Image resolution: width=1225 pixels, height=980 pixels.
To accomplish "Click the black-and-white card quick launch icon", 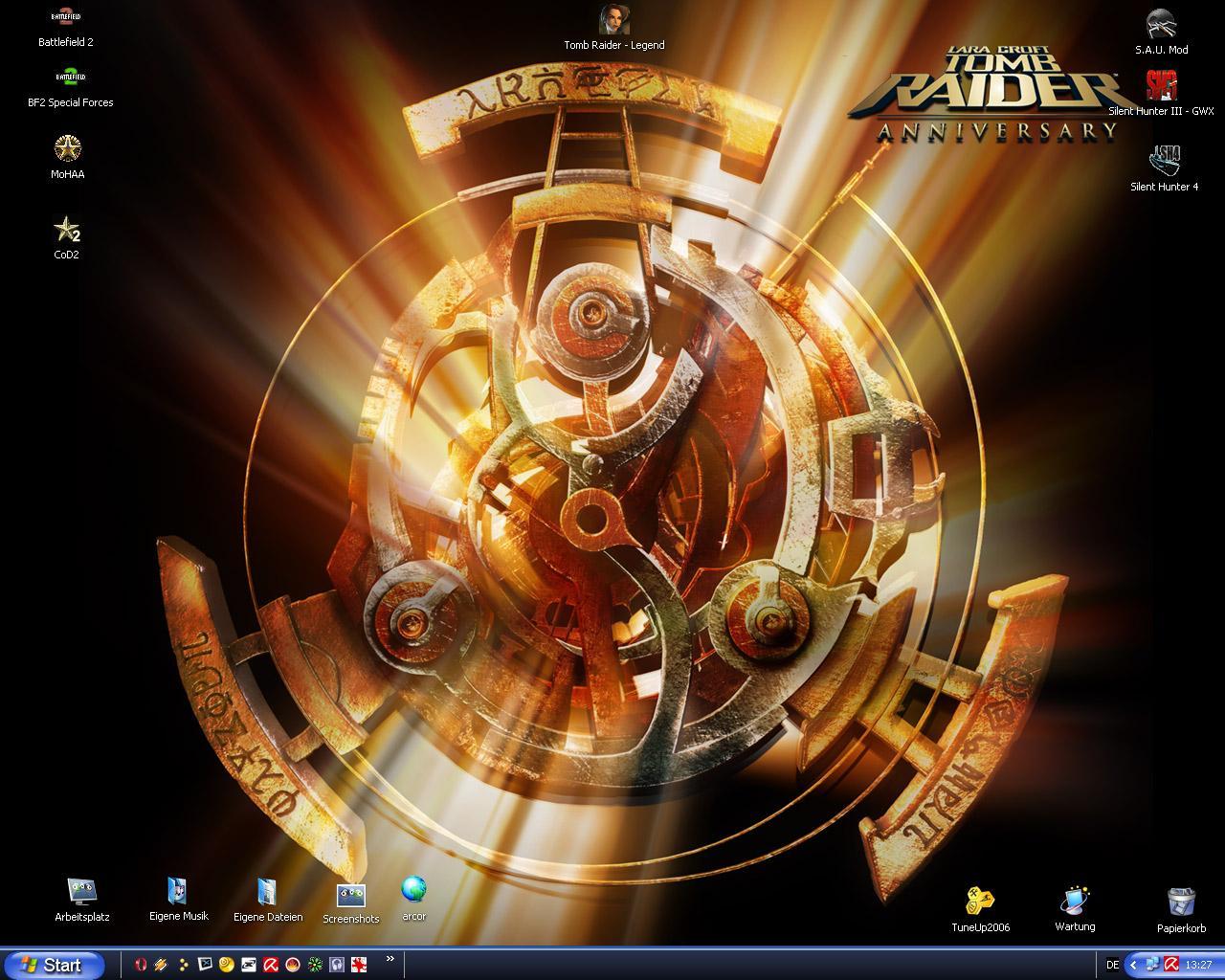I will (249, 965).
